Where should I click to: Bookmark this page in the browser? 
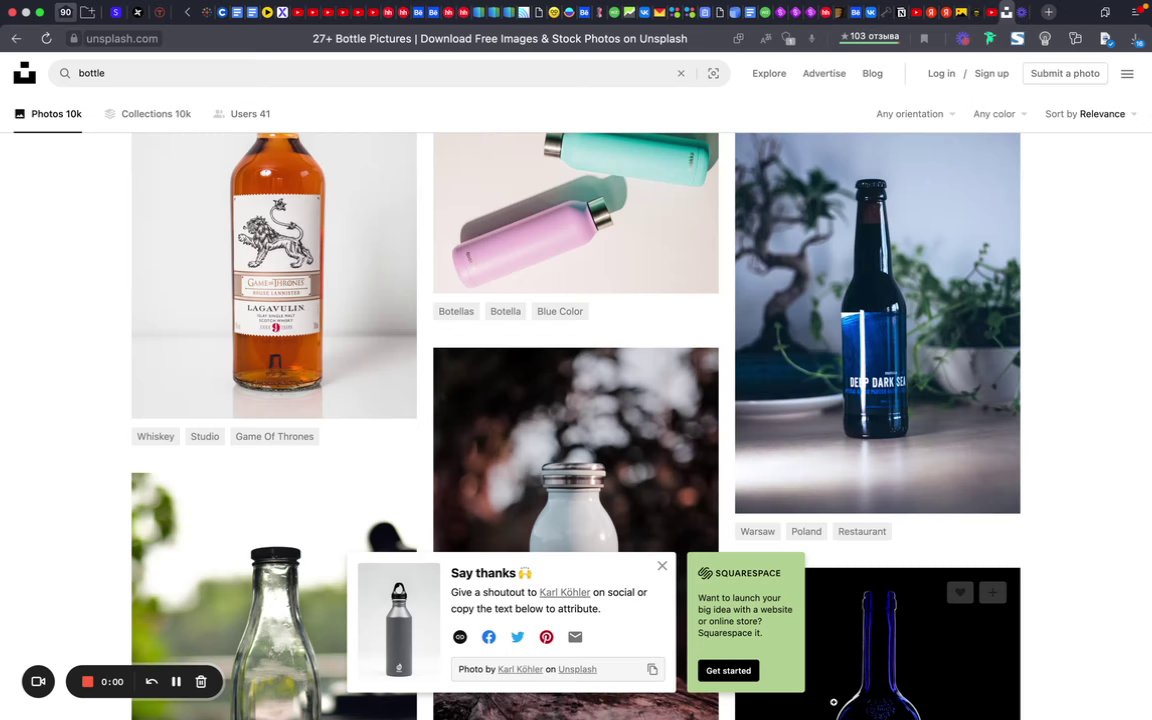924,38
